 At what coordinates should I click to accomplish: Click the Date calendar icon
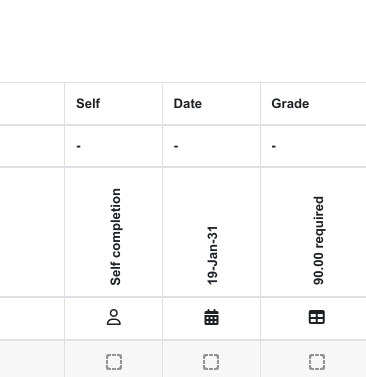click(x=211, y=317)
